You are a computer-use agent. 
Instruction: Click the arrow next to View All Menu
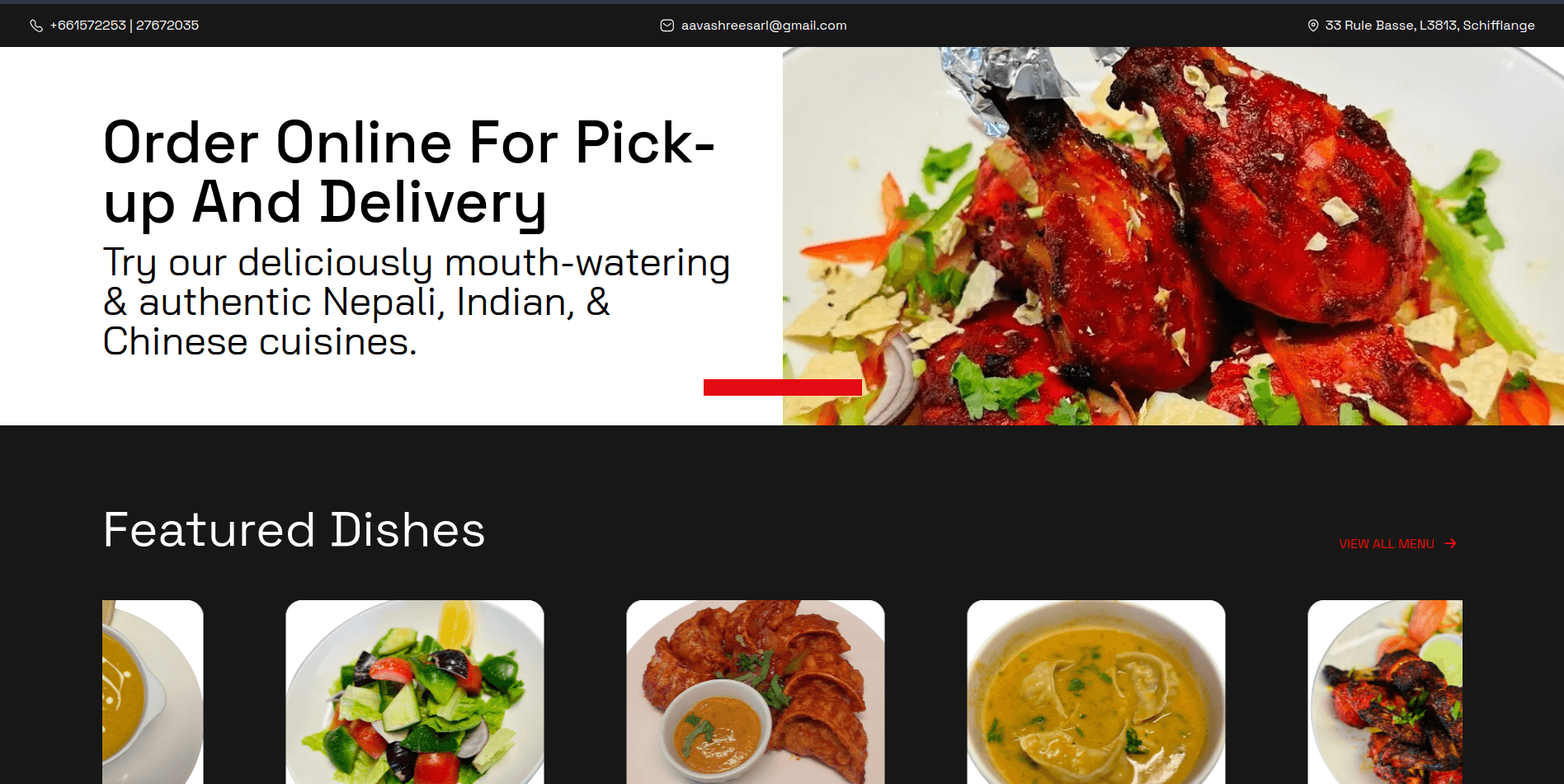point(1451,543)
